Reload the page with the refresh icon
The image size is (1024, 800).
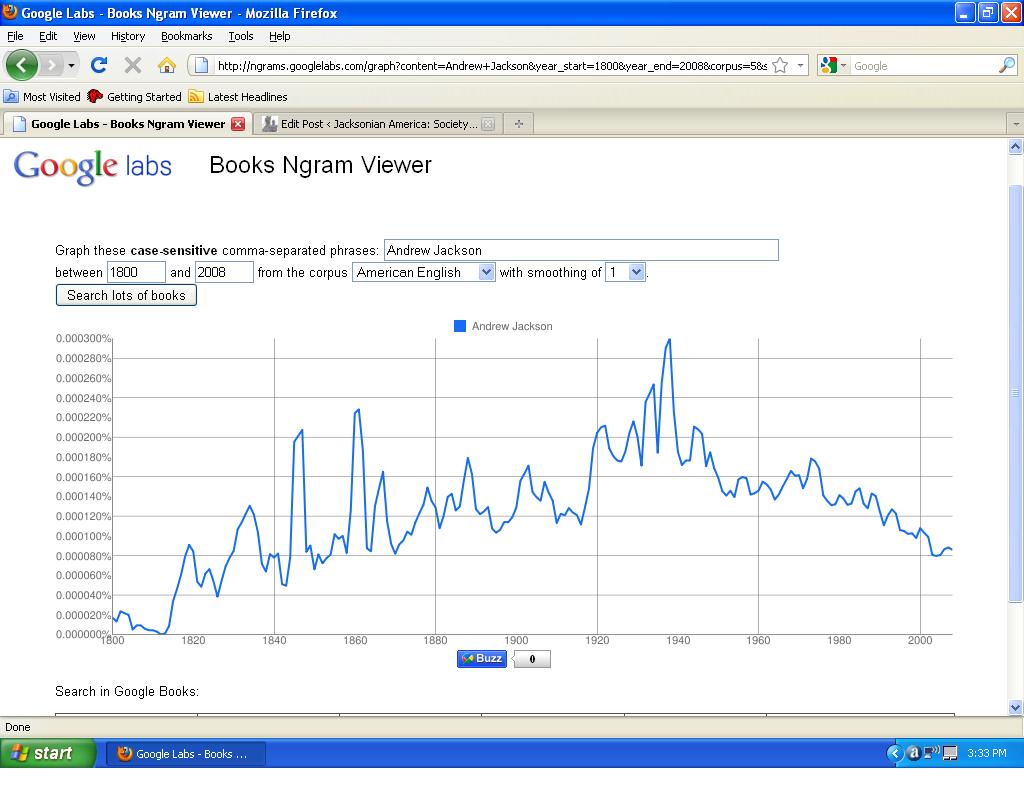pos(98,65)
